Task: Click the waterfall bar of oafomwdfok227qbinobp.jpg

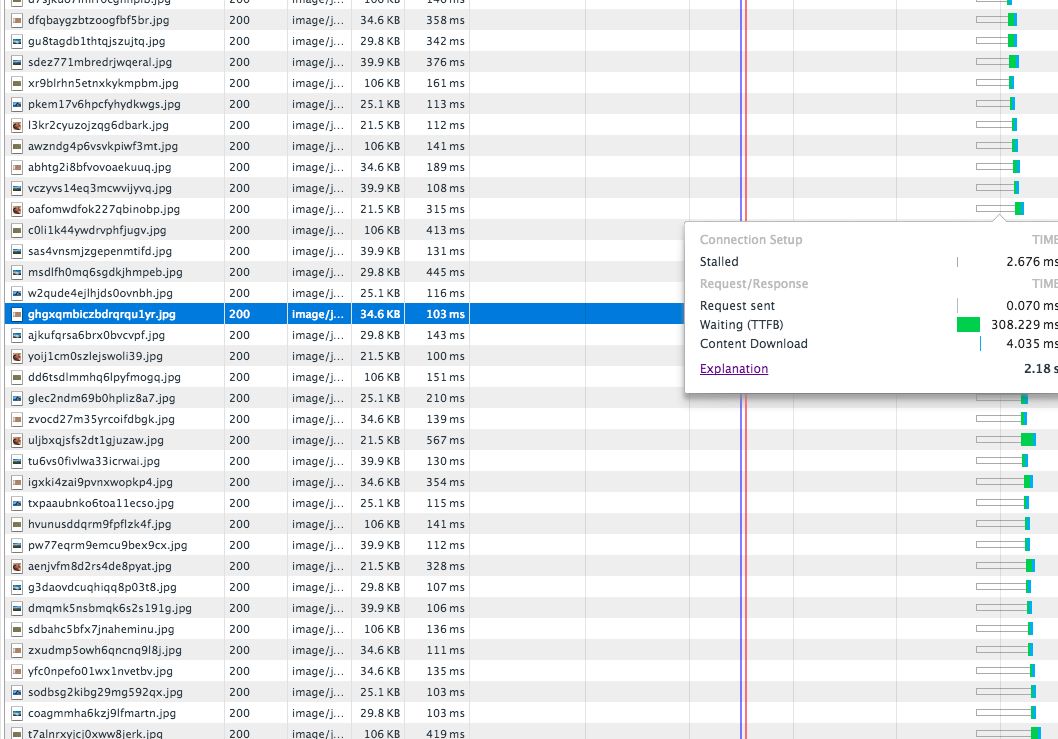Action: tap(1000, 209)
